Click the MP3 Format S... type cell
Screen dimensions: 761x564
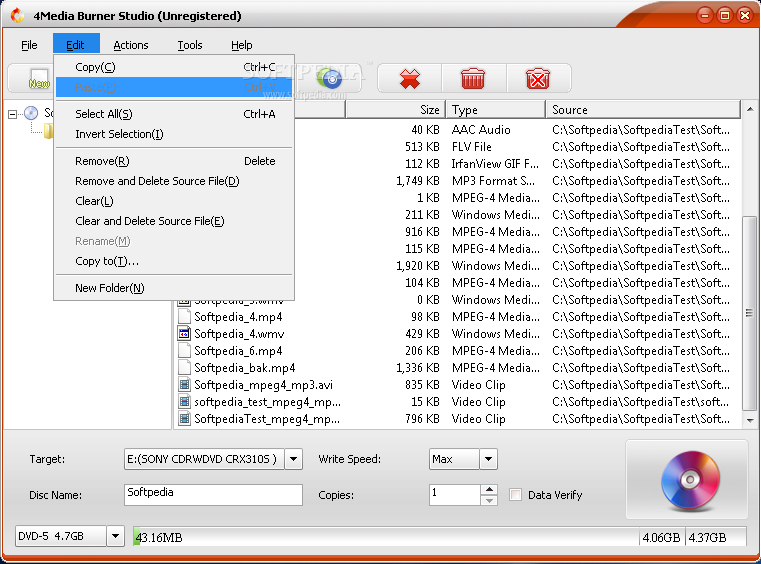pyautogui.click(x=494, y=181)
